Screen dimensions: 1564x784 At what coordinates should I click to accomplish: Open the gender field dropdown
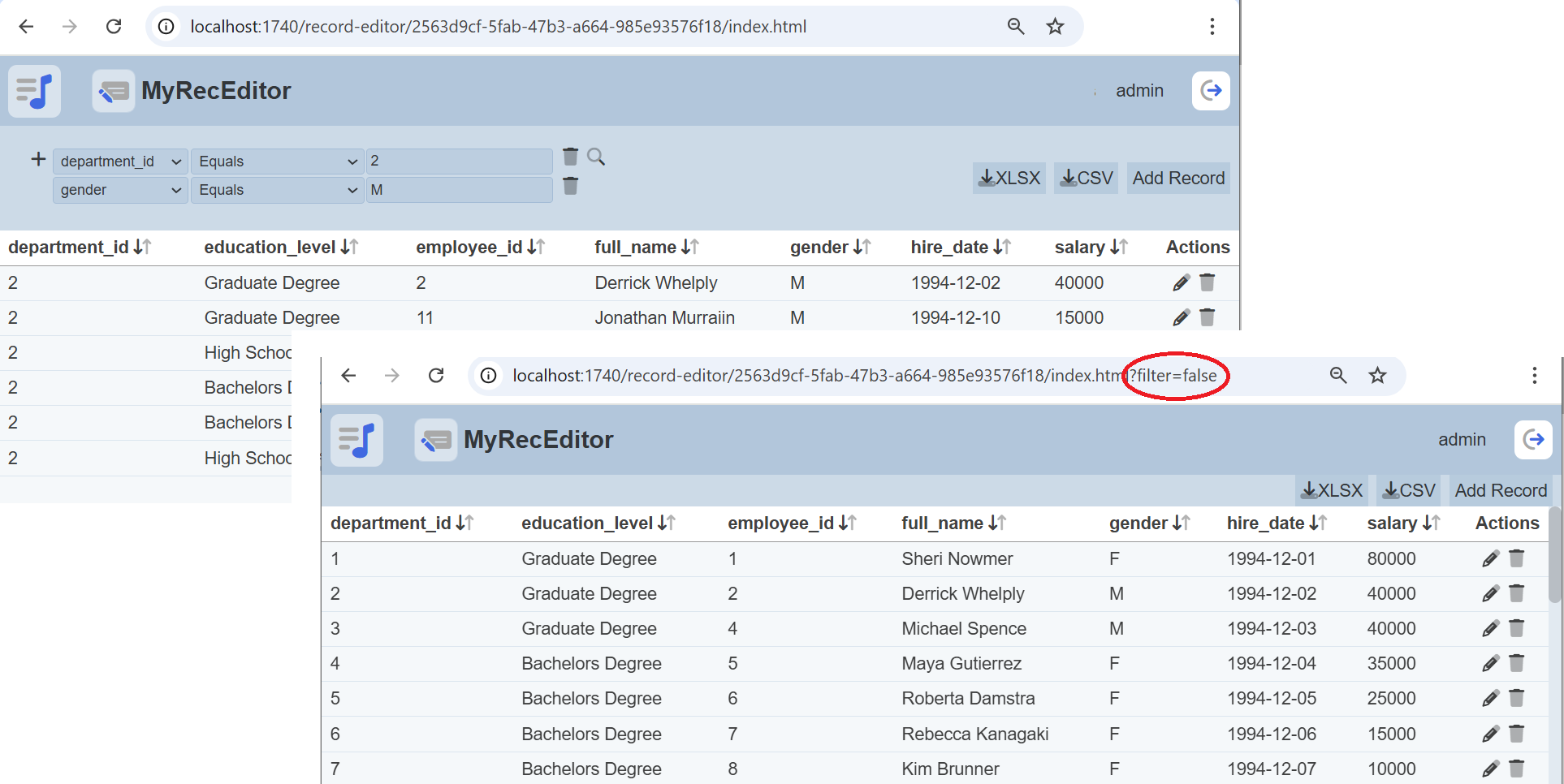[120, 190]
